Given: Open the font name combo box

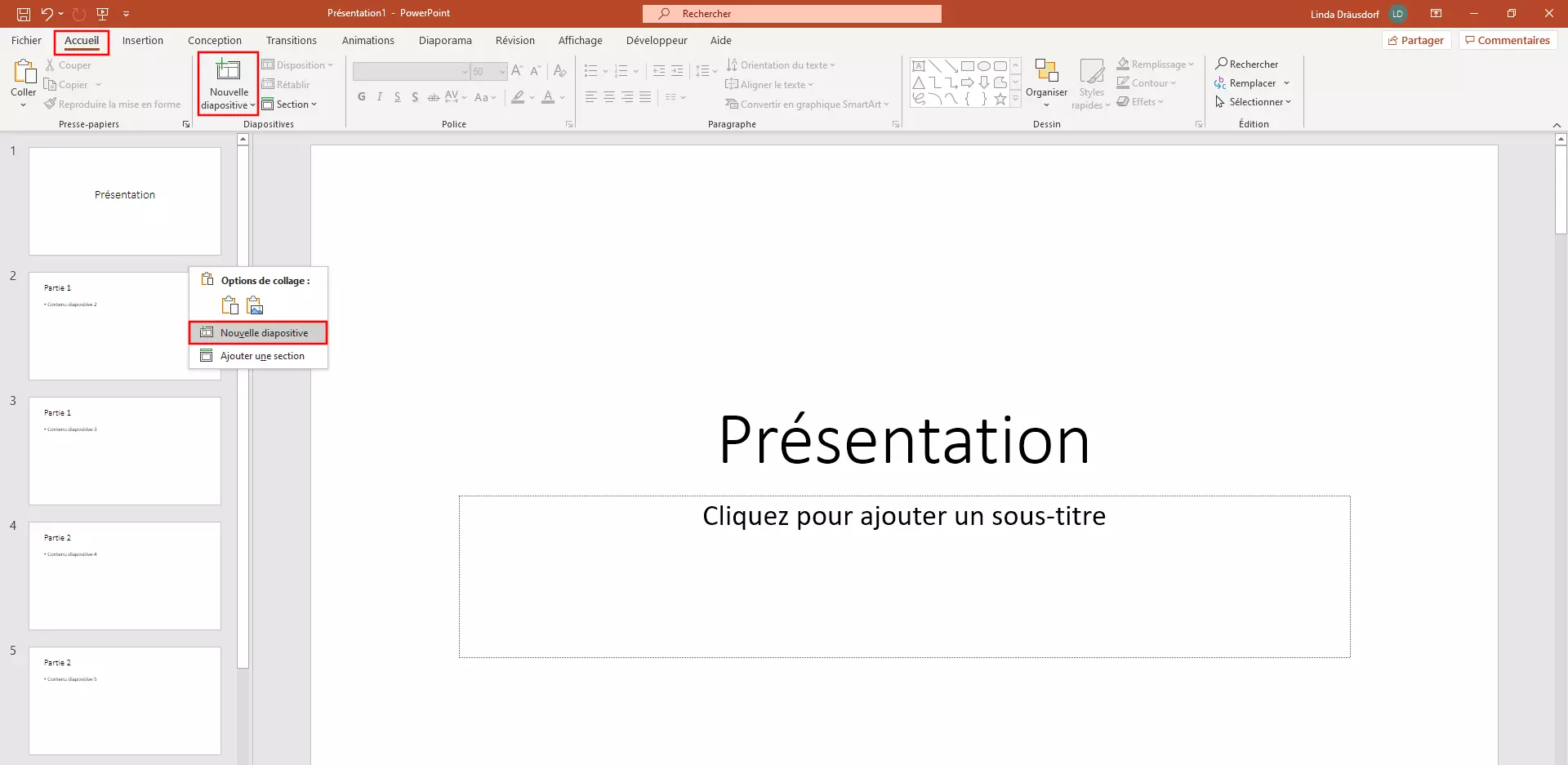Looking at the screenshot, I should [x=412, y=71].
